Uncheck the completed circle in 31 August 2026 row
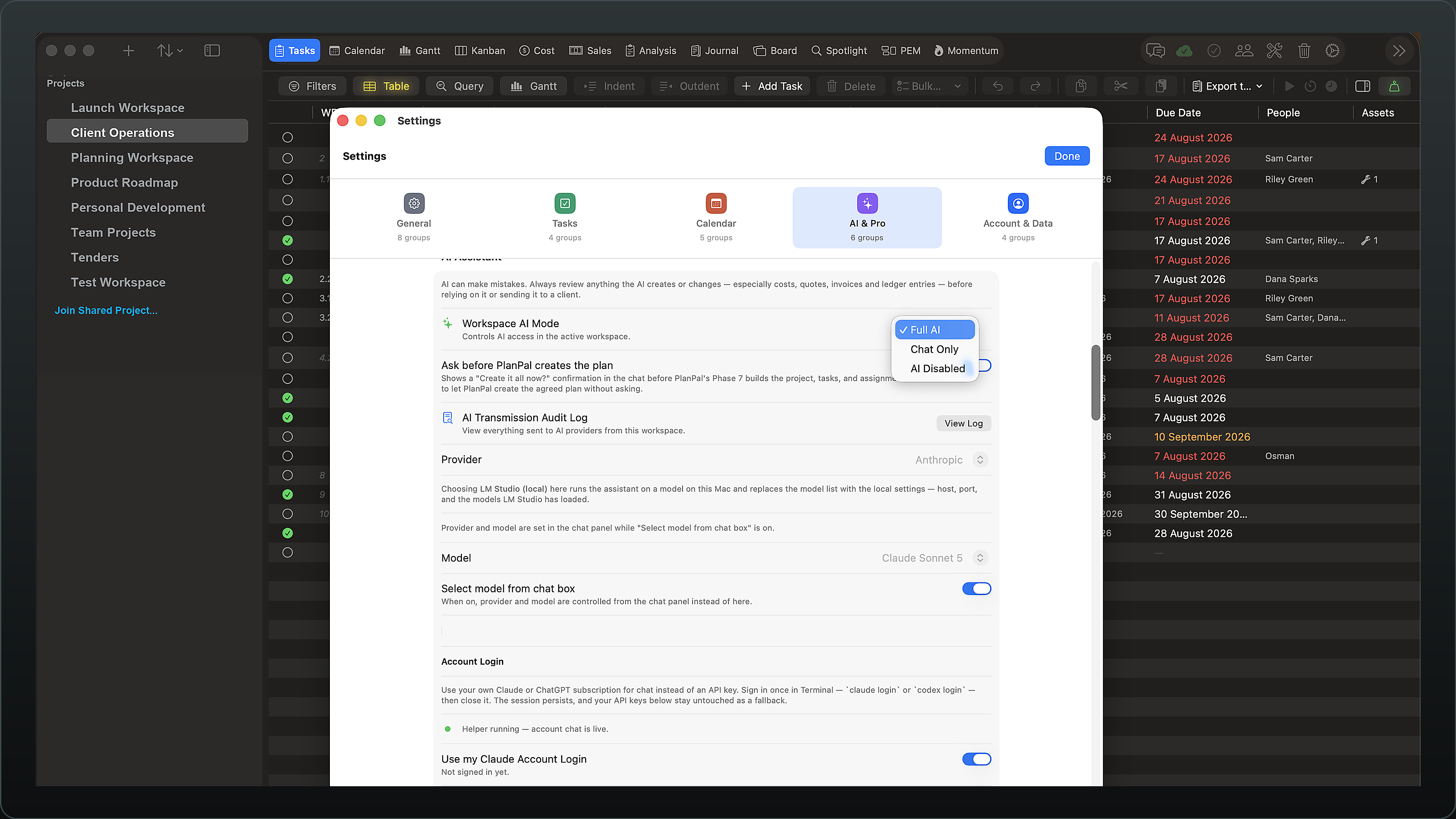 coord(287,495)
